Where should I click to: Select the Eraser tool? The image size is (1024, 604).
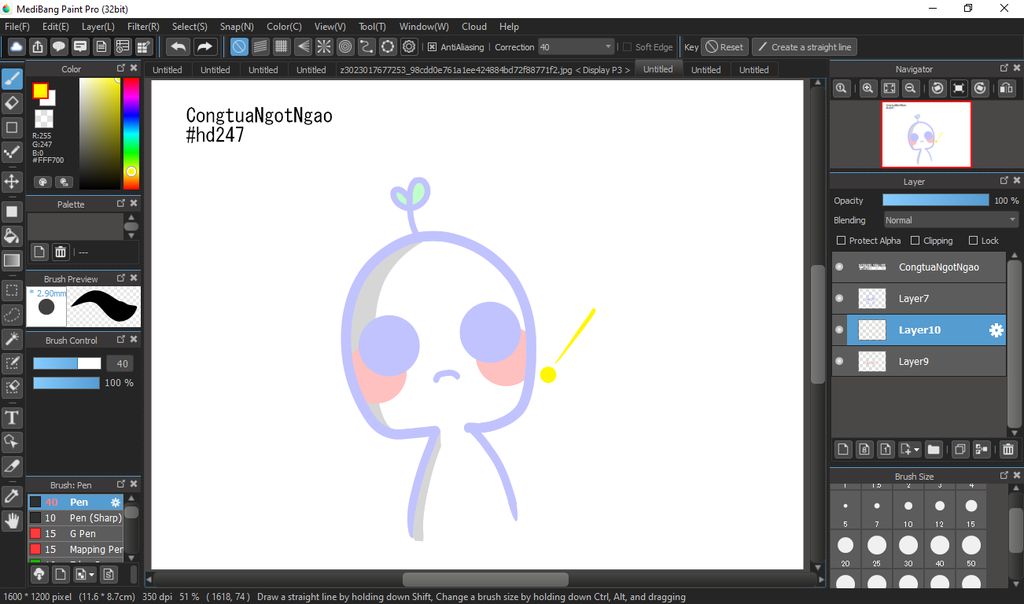pyautogui.click(x=12, y=103)
